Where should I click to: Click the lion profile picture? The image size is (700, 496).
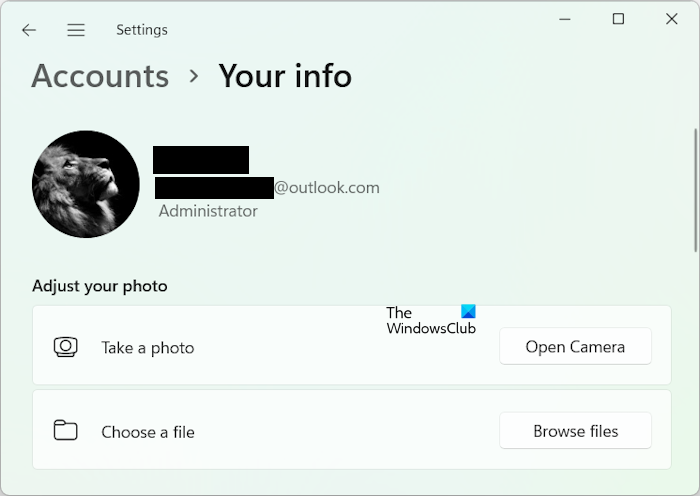(x=86, y=184)
